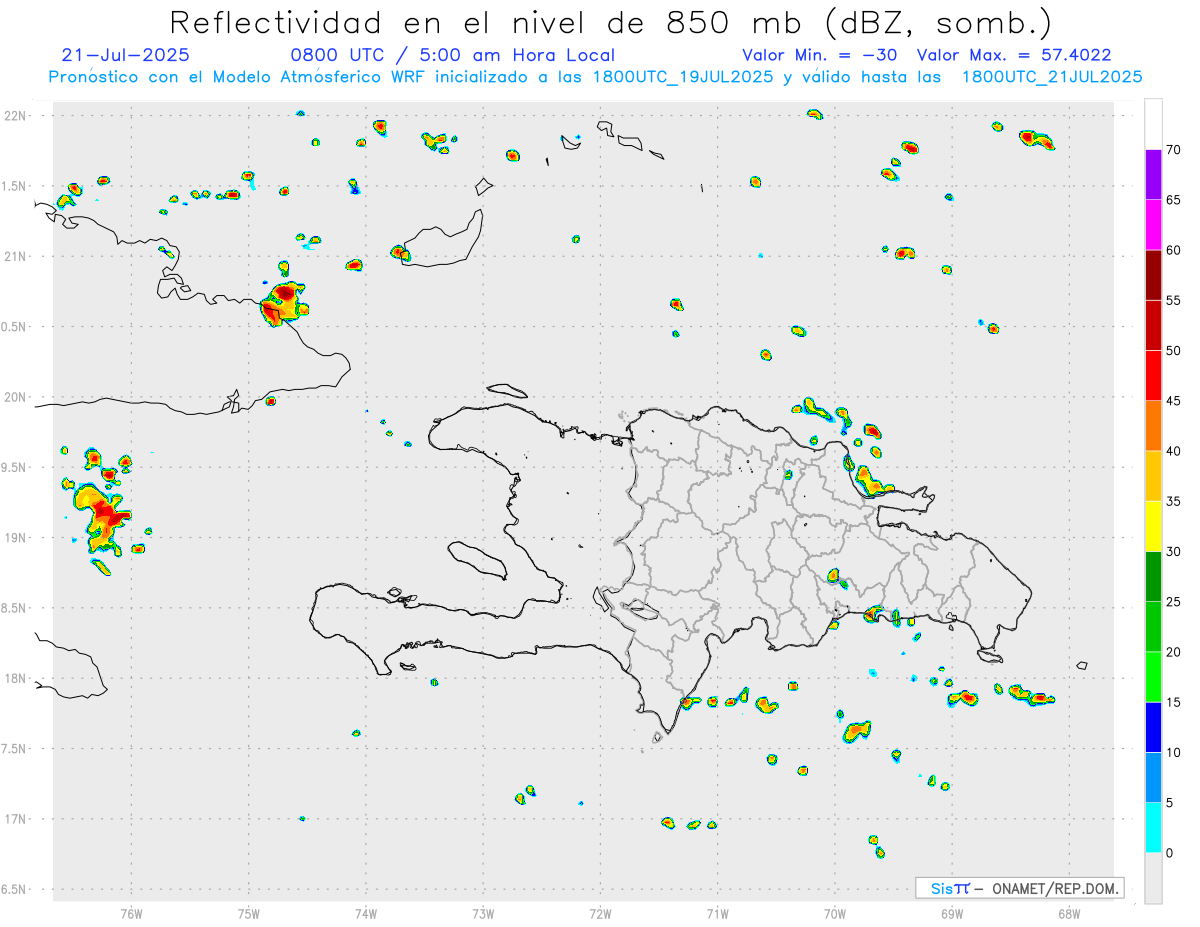Click the latitude axis label '22N'
Viewport: 1200px width, 927px height.
click(15, 116)
